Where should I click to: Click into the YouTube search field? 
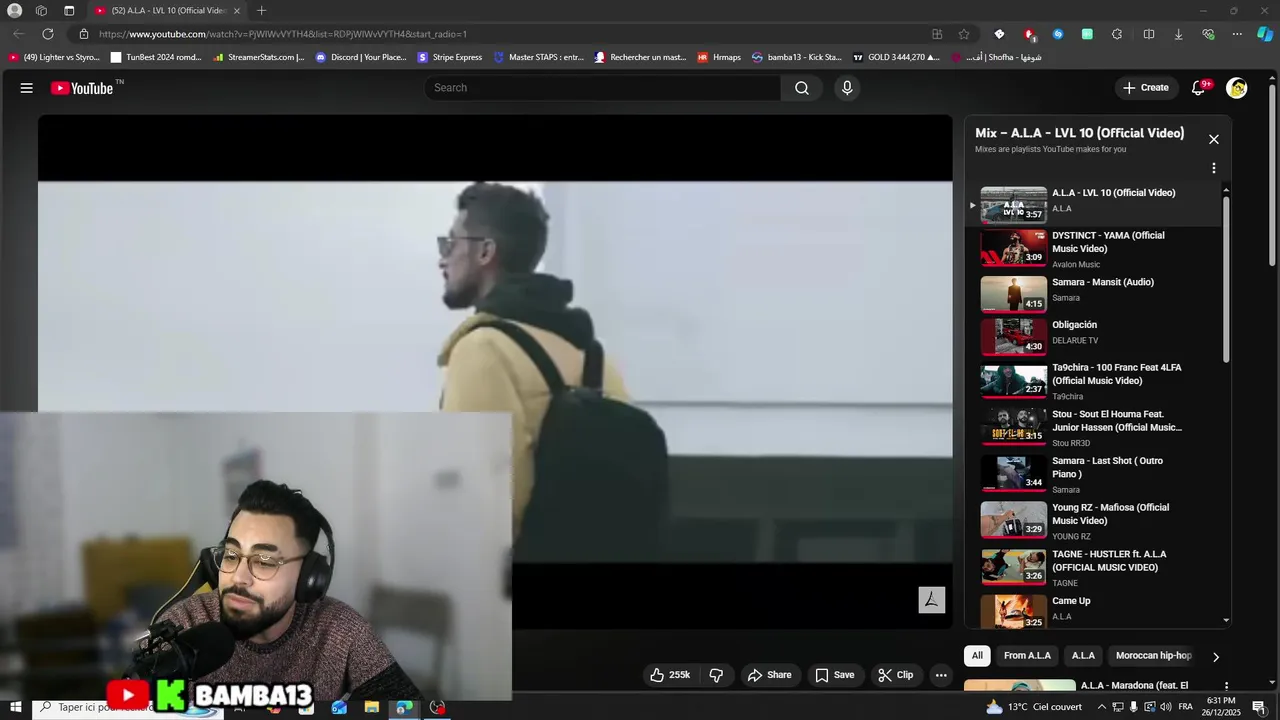604,88
